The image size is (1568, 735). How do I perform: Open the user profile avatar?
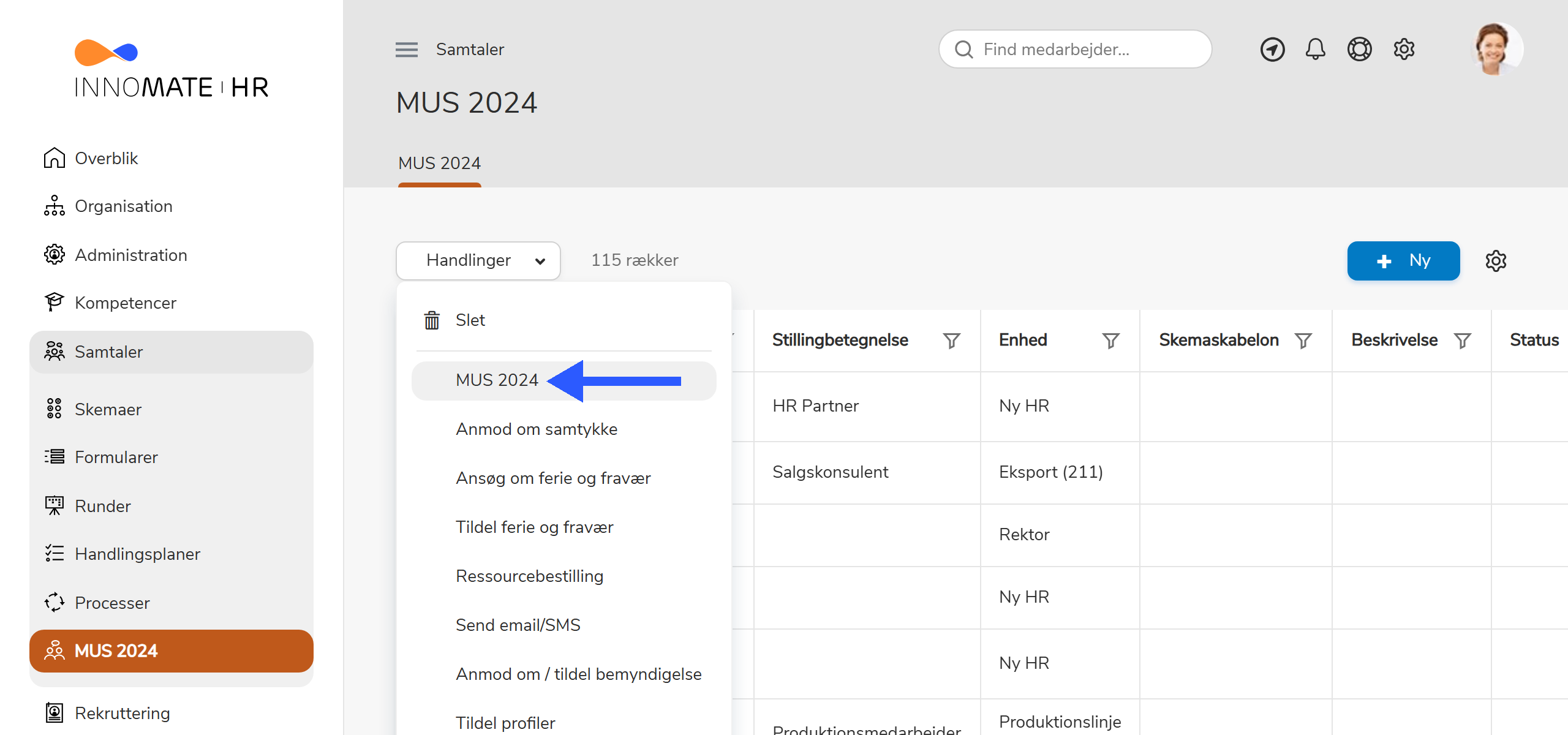[1496, 50]
